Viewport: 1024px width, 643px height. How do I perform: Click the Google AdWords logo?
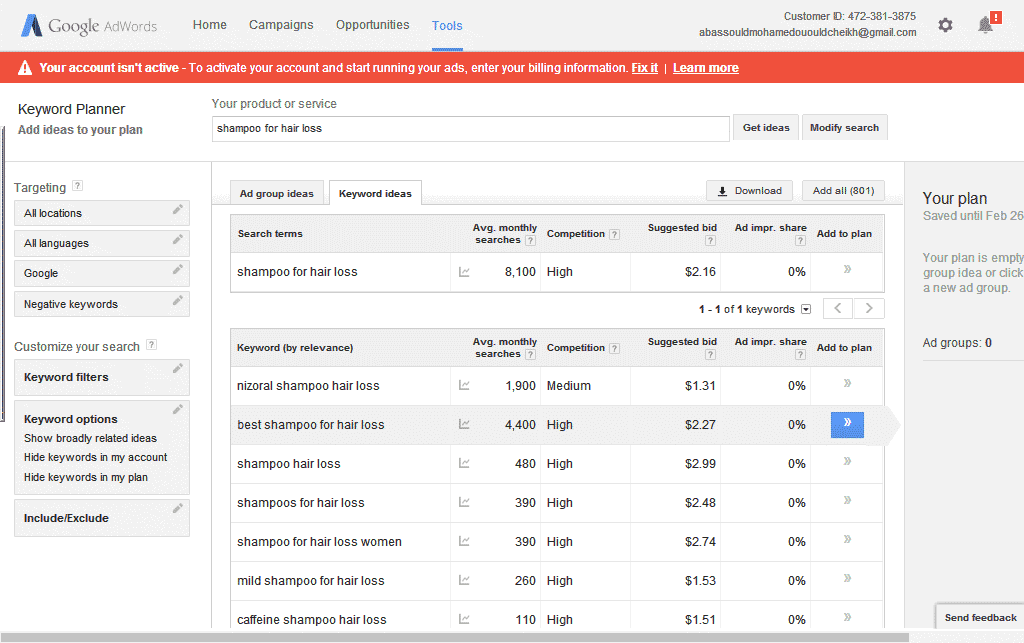(89, 25)
